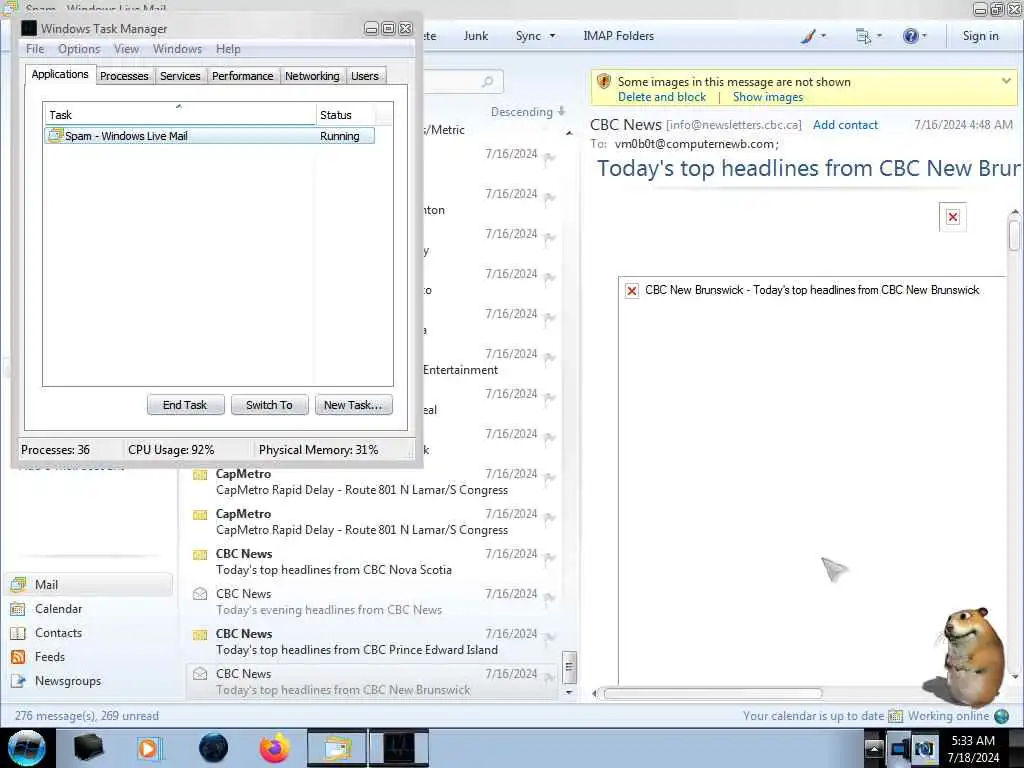
Task: Click the Windows Start orb
Action: 27,748
